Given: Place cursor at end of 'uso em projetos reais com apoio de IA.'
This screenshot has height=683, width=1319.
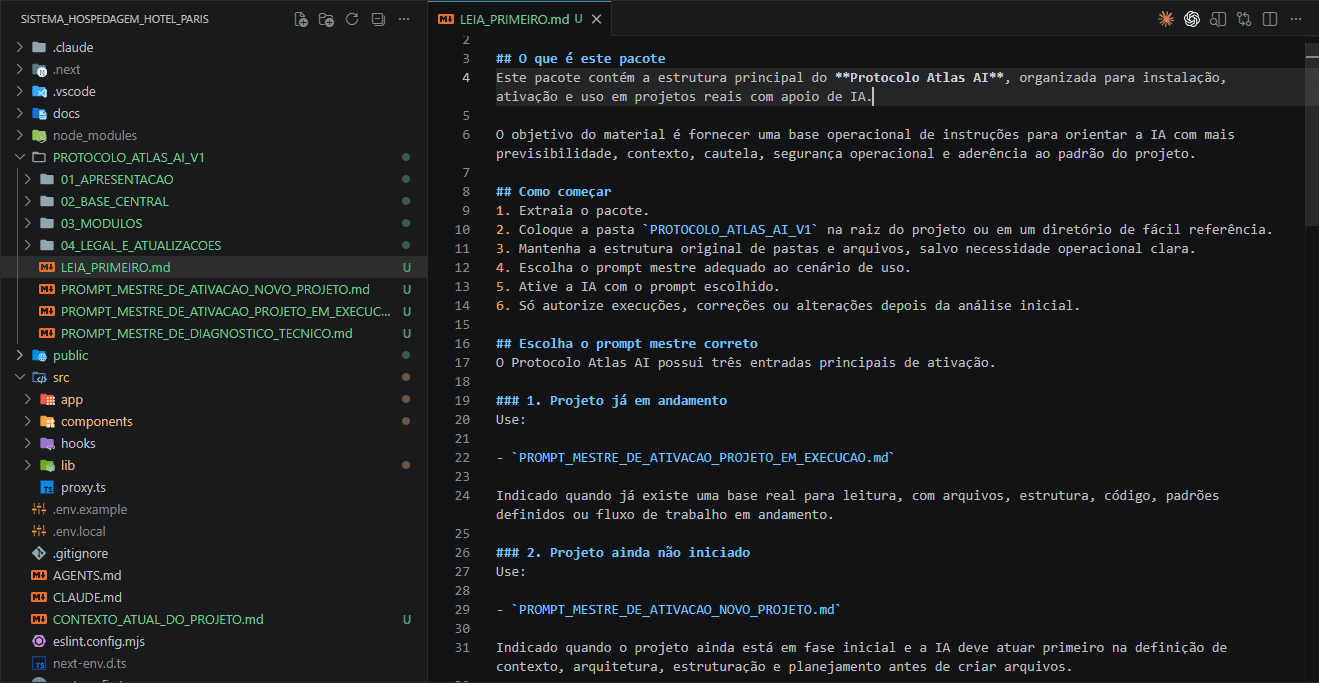Looking at the screenshot, I should [874, 96].
